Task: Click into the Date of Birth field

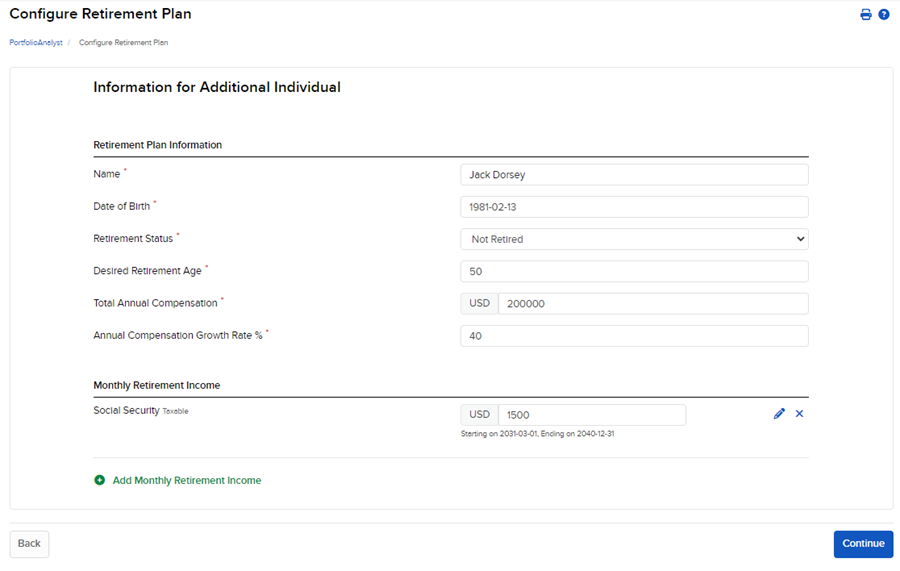Action: tap(634, 207)
